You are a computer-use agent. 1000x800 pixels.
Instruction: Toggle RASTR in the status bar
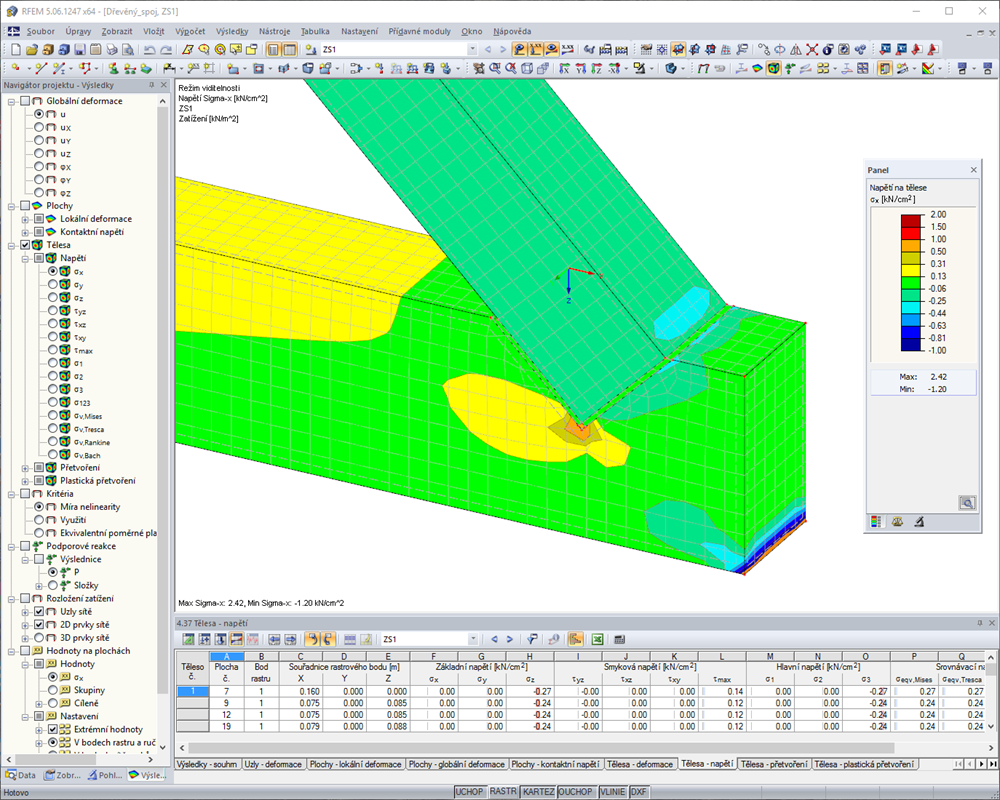point(503,792)
